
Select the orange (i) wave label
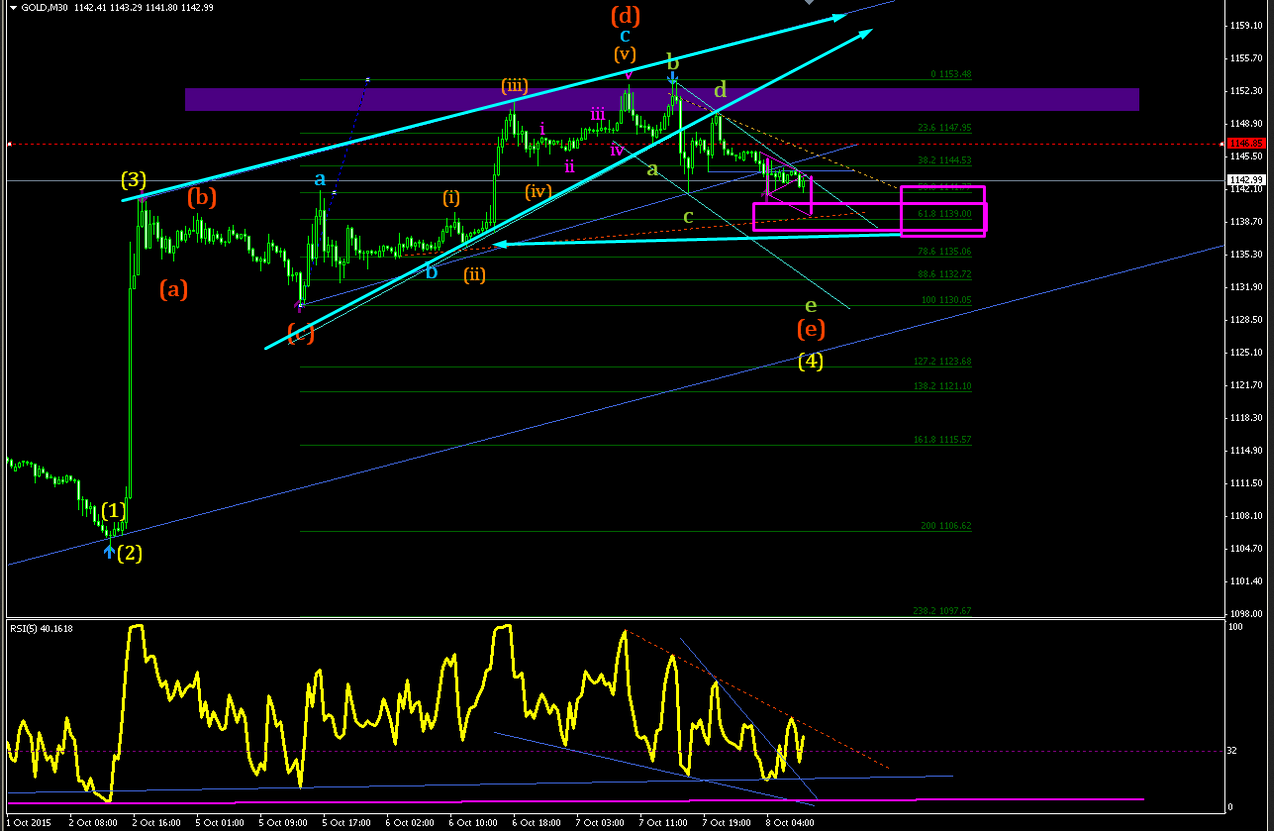451,198
